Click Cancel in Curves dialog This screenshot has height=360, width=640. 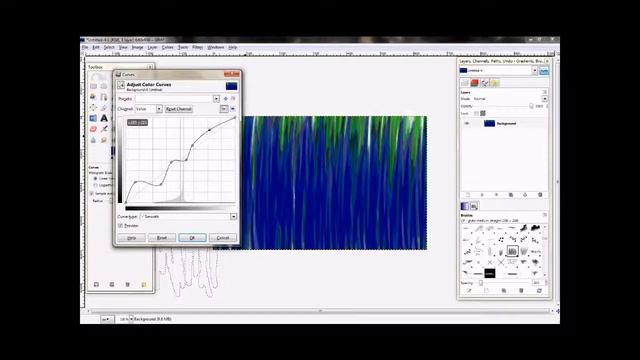[x=223, y=238]
